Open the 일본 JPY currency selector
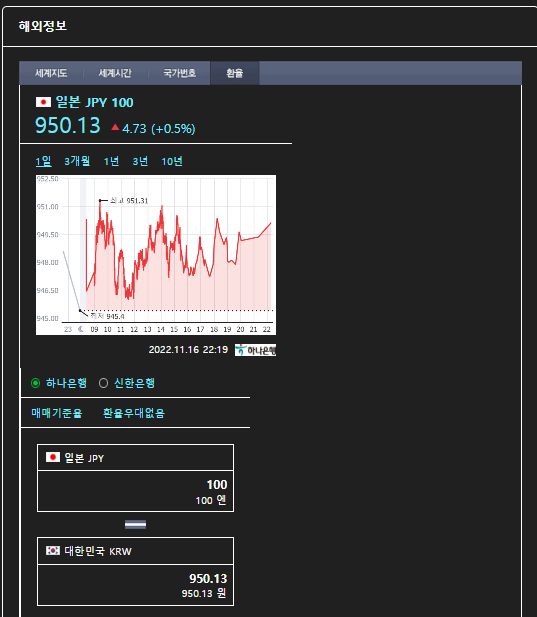 (x=135, y=458)
